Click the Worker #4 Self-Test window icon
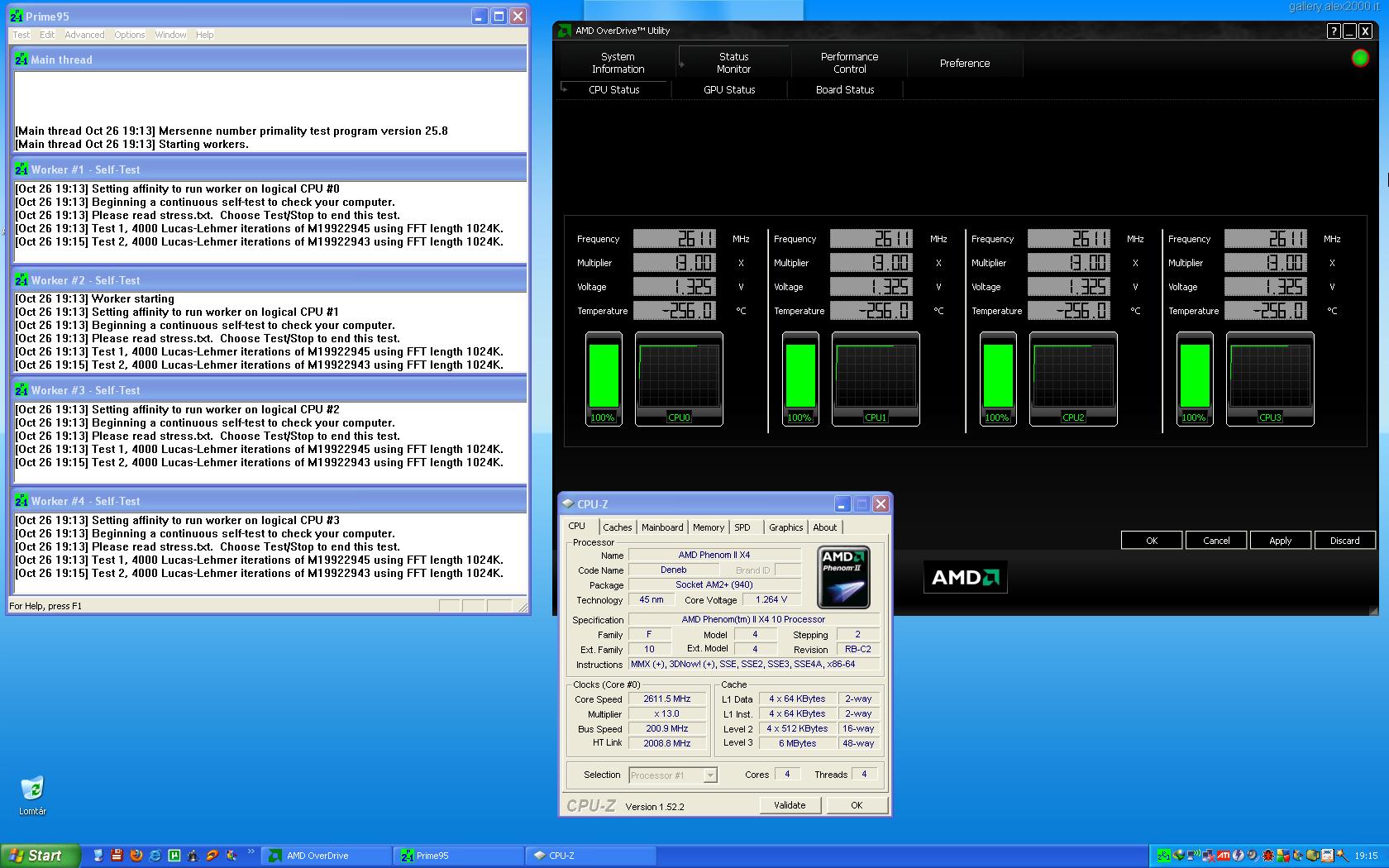The height and width of the screenshot is (868, 1389). (x=21, y=501)
